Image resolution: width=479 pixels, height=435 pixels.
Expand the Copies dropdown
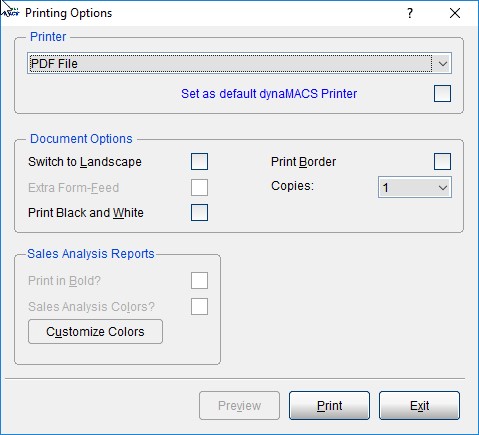415,187
